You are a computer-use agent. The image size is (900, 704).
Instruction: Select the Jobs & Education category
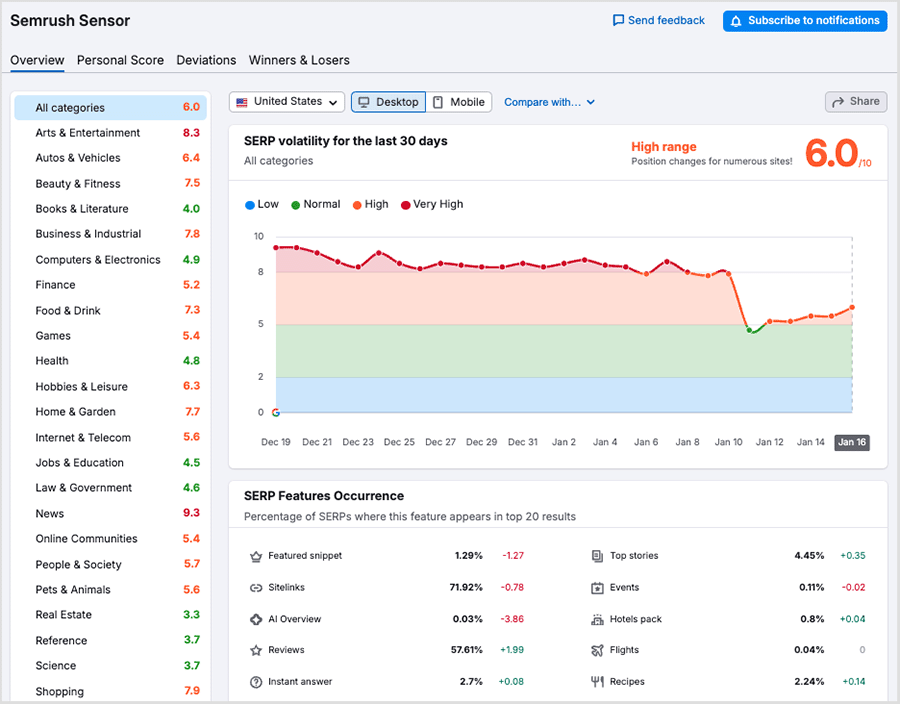point(110,462)
